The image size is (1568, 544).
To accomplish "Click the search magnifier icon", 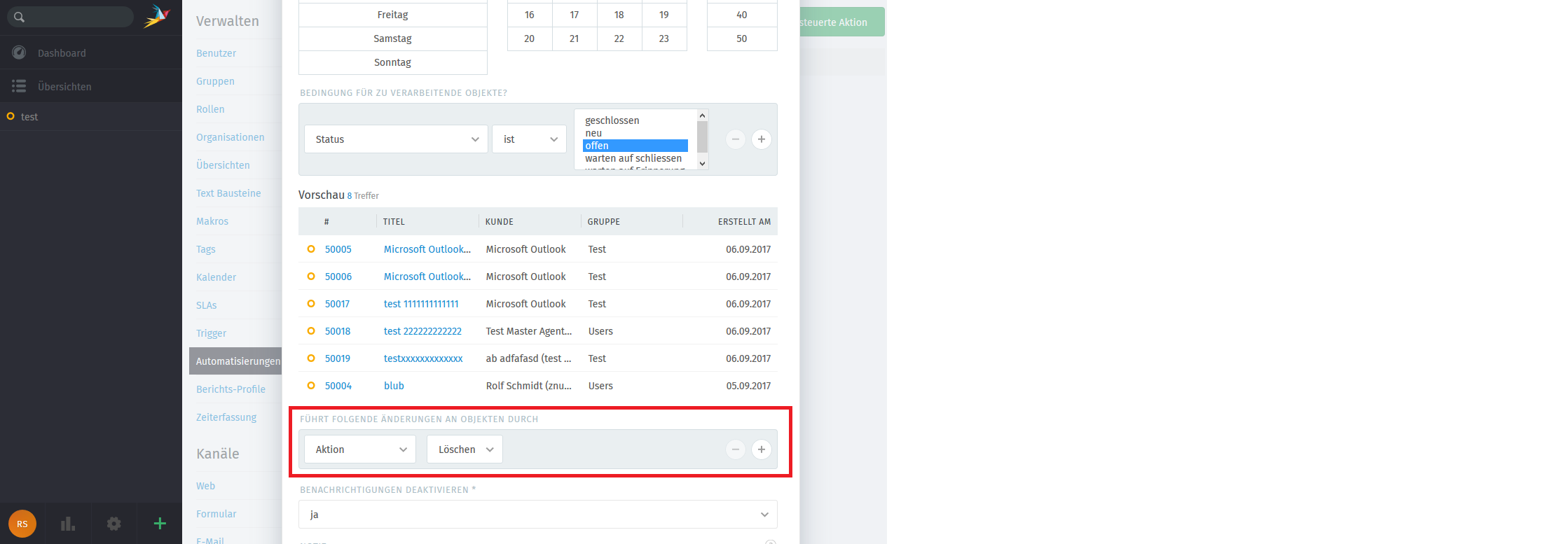I will pyautogui.click(x=19, y=17).
